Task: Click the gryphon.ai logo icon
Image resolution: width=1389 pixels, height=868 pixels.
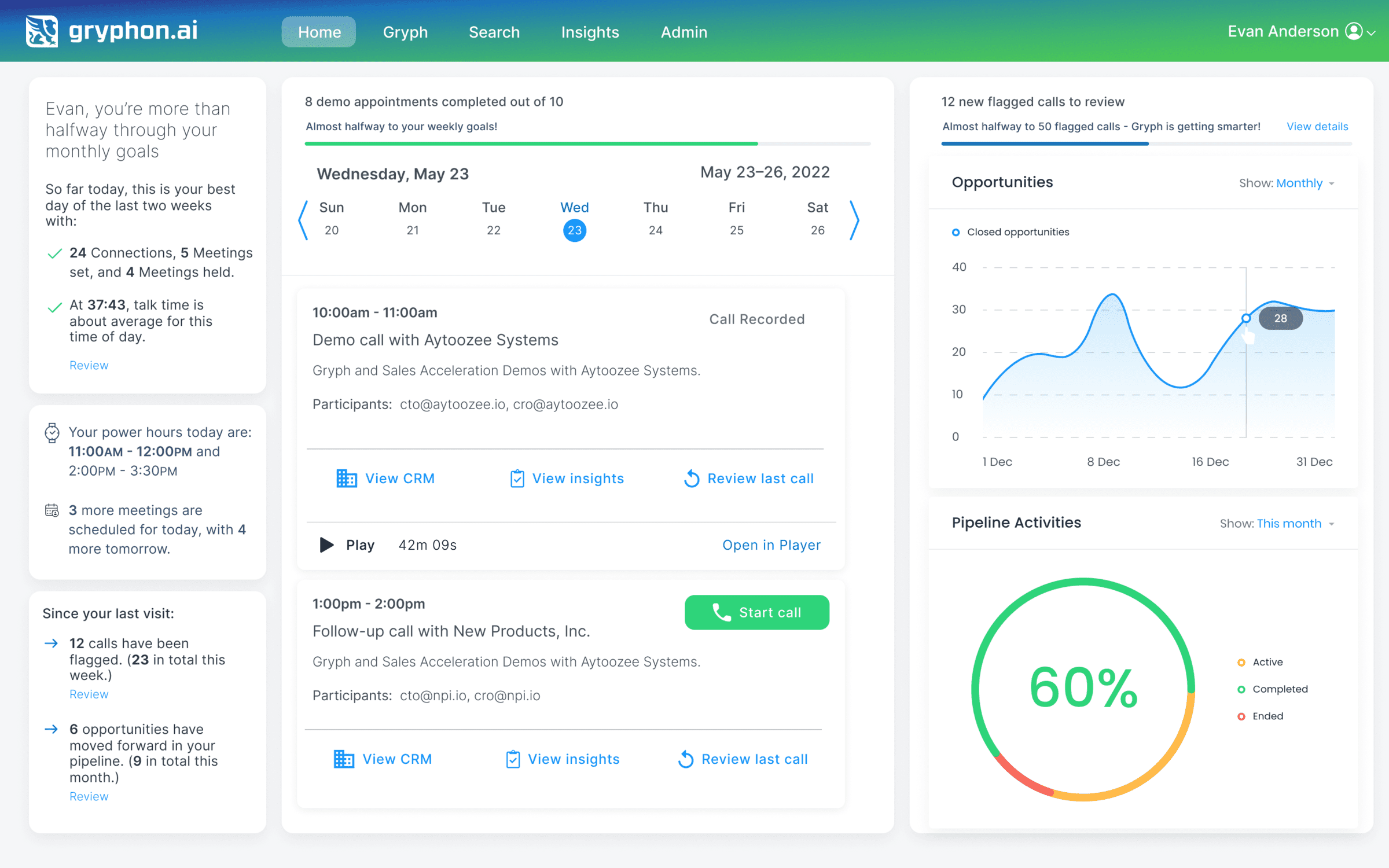Action: click(x=42, y=31)
